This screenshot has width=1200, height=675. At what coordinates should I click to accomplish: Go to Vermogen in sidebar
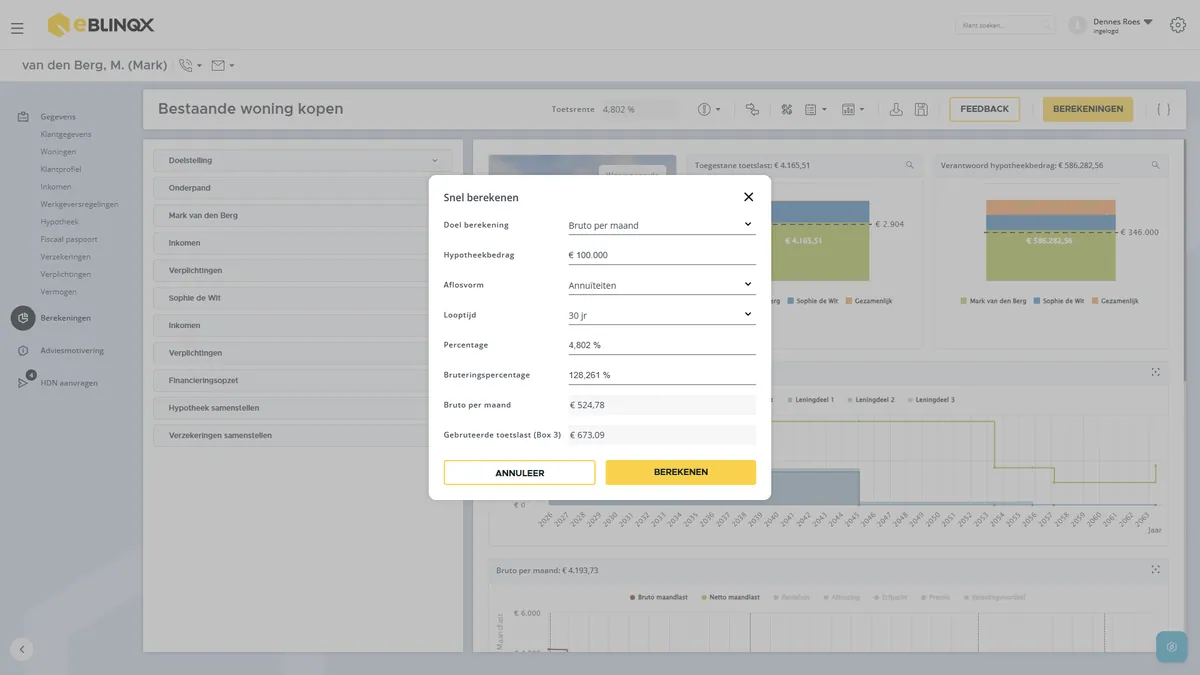58,292
